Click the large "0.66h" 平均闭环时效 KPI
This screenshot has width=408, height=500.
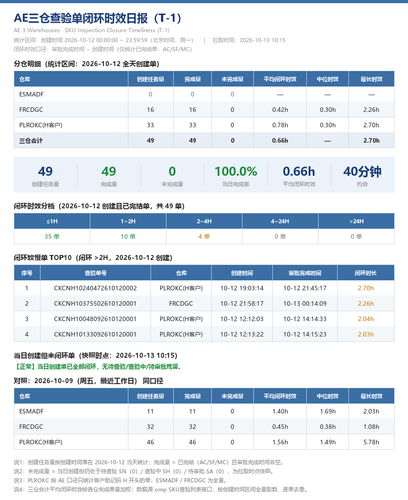[x=299, y=171]
